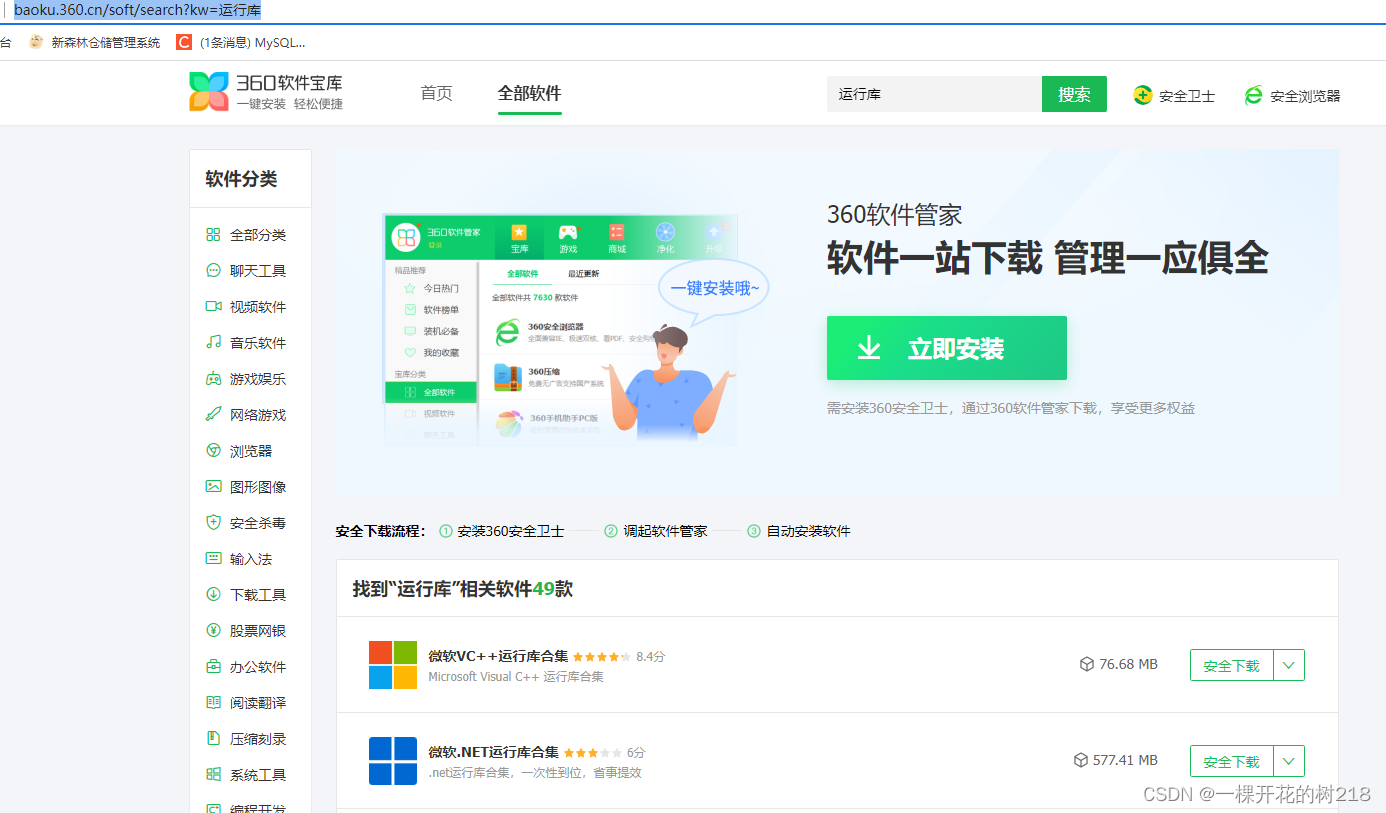Image resolution: width=1386 pixels, height=813 pixels.
Task: Click the 安全浏览器 e icon in header
Action: 1254,95
